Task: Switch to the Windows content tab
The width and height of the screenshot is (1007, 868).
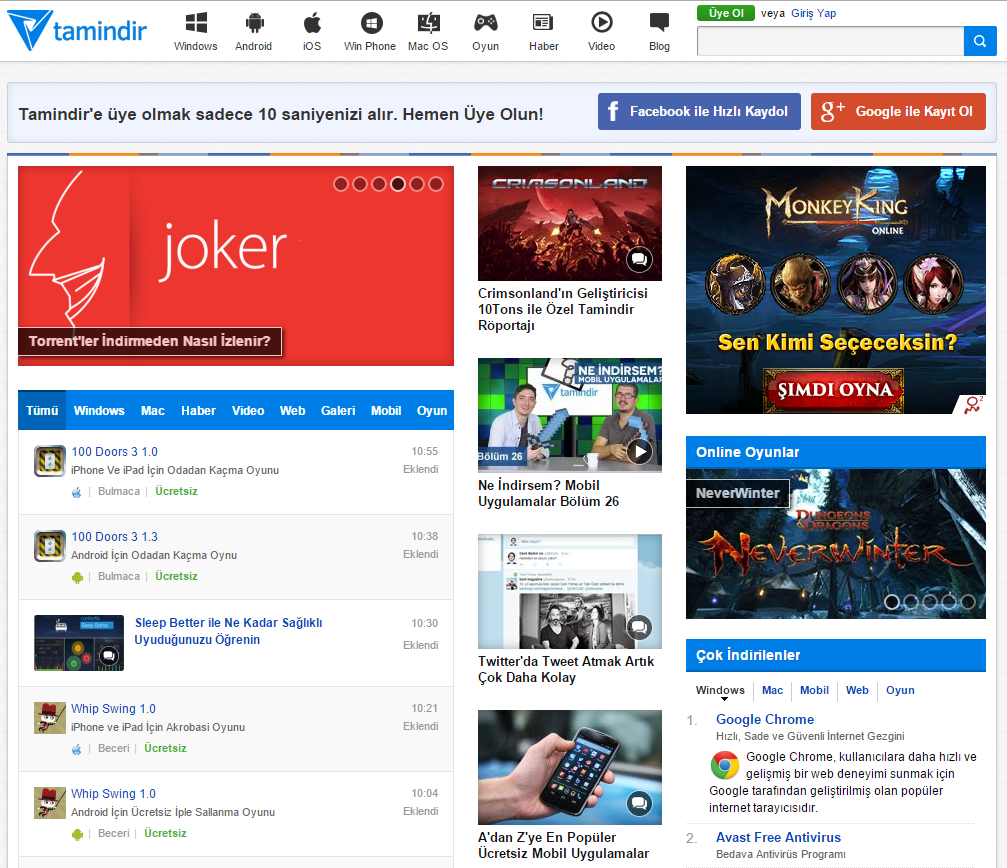Action: point(99,410)
